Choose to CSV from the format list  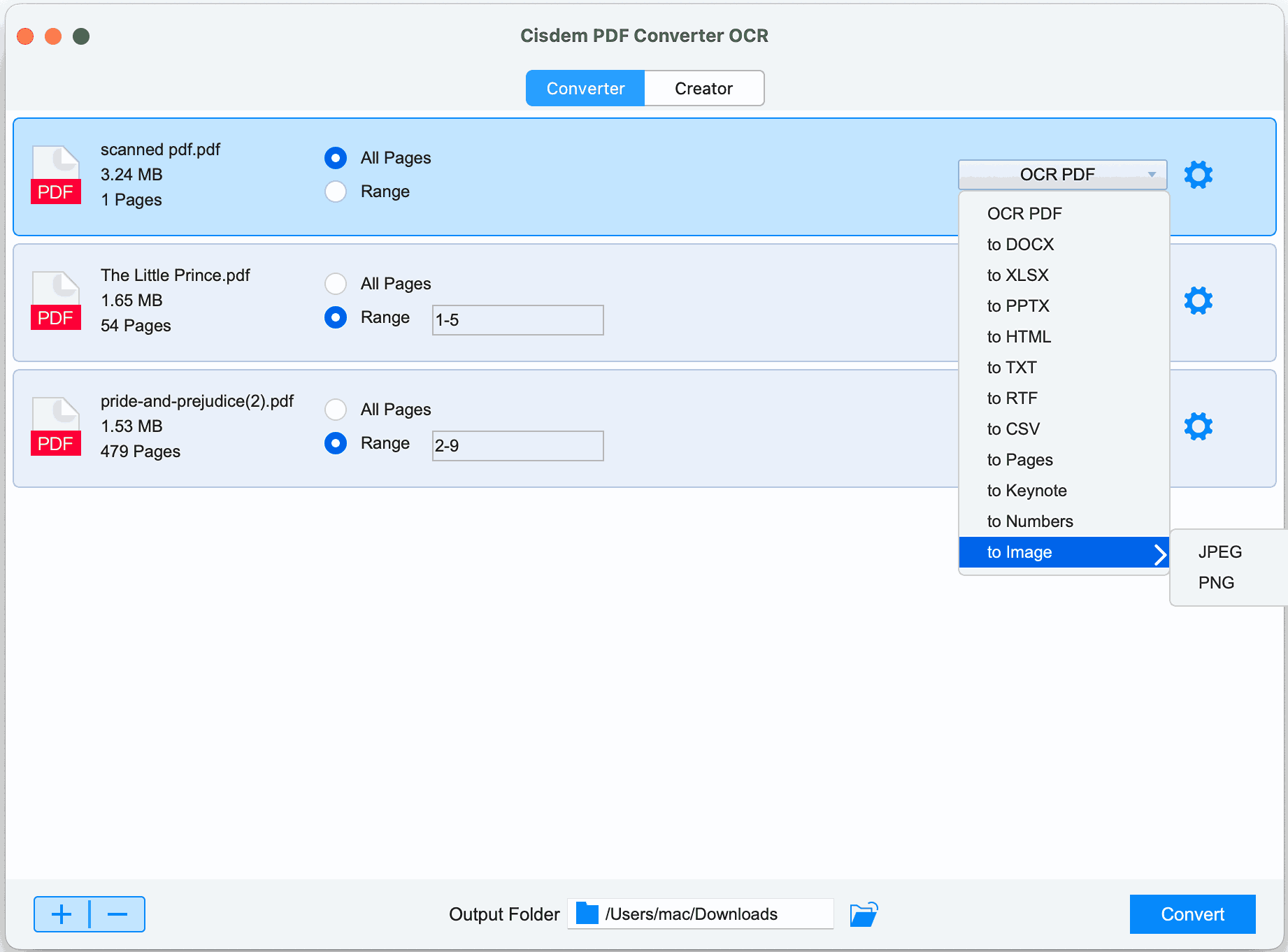1064,429
